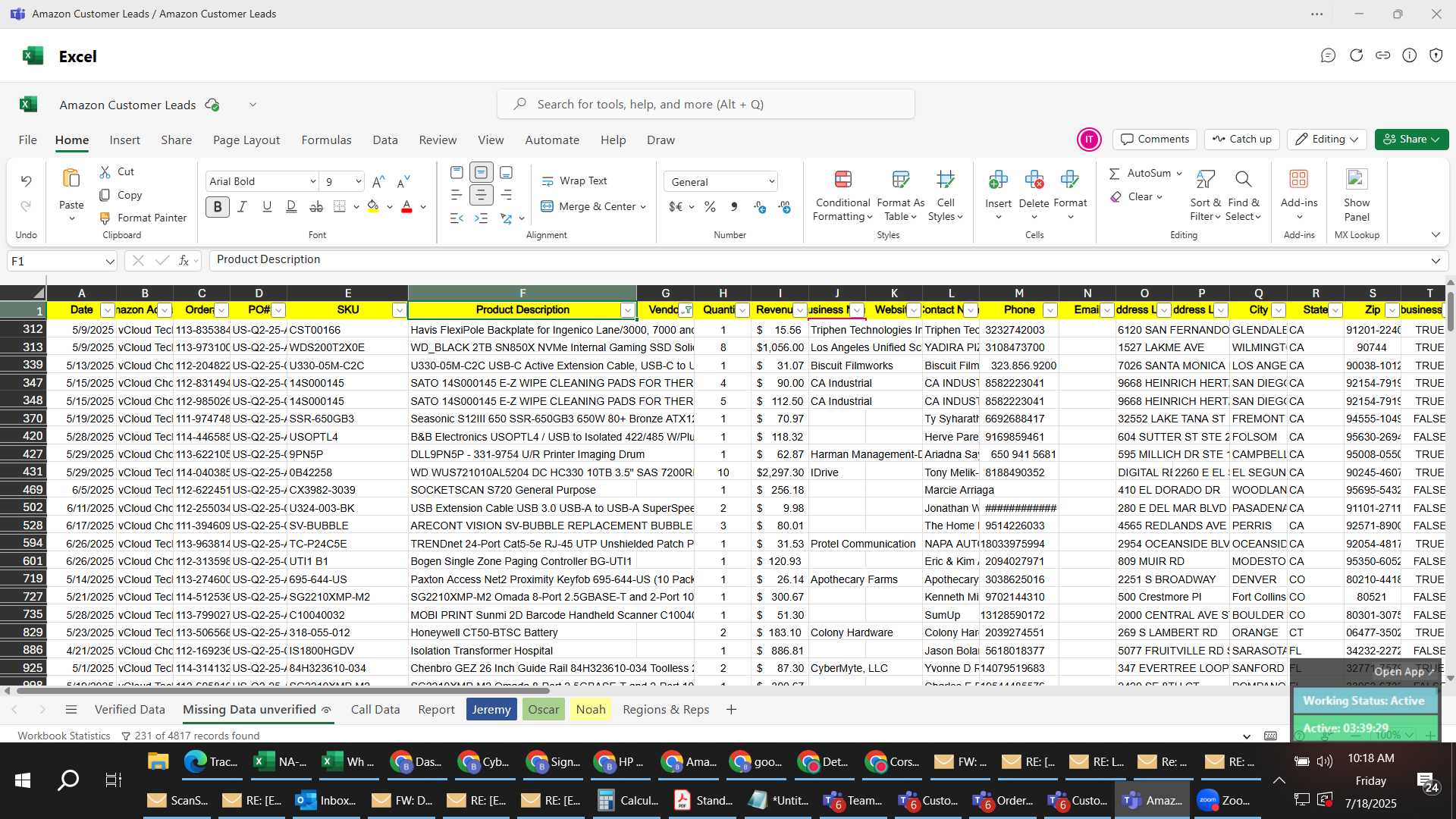This screenshot has height=819, width=1456.
Task: Toggle Bold formatting button
Action: (x=218, y=206)
